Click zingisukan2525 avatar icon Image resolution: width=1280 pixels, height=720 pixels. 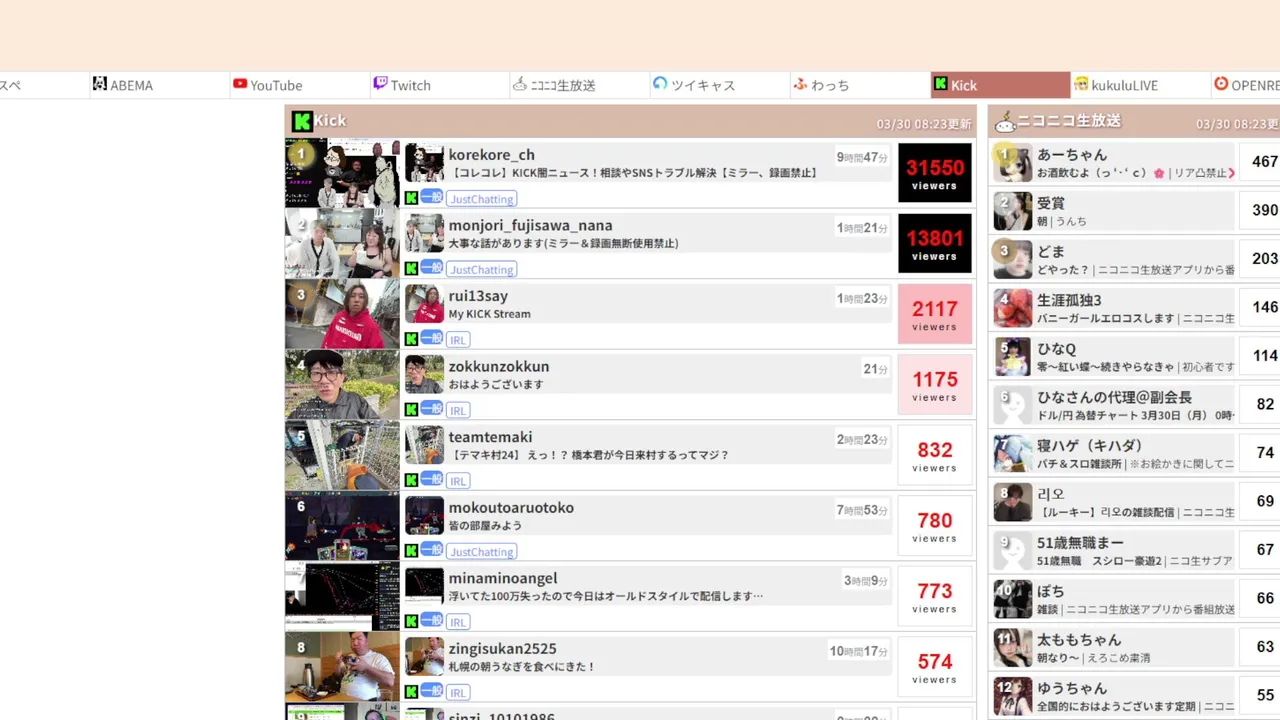point(424,656)
